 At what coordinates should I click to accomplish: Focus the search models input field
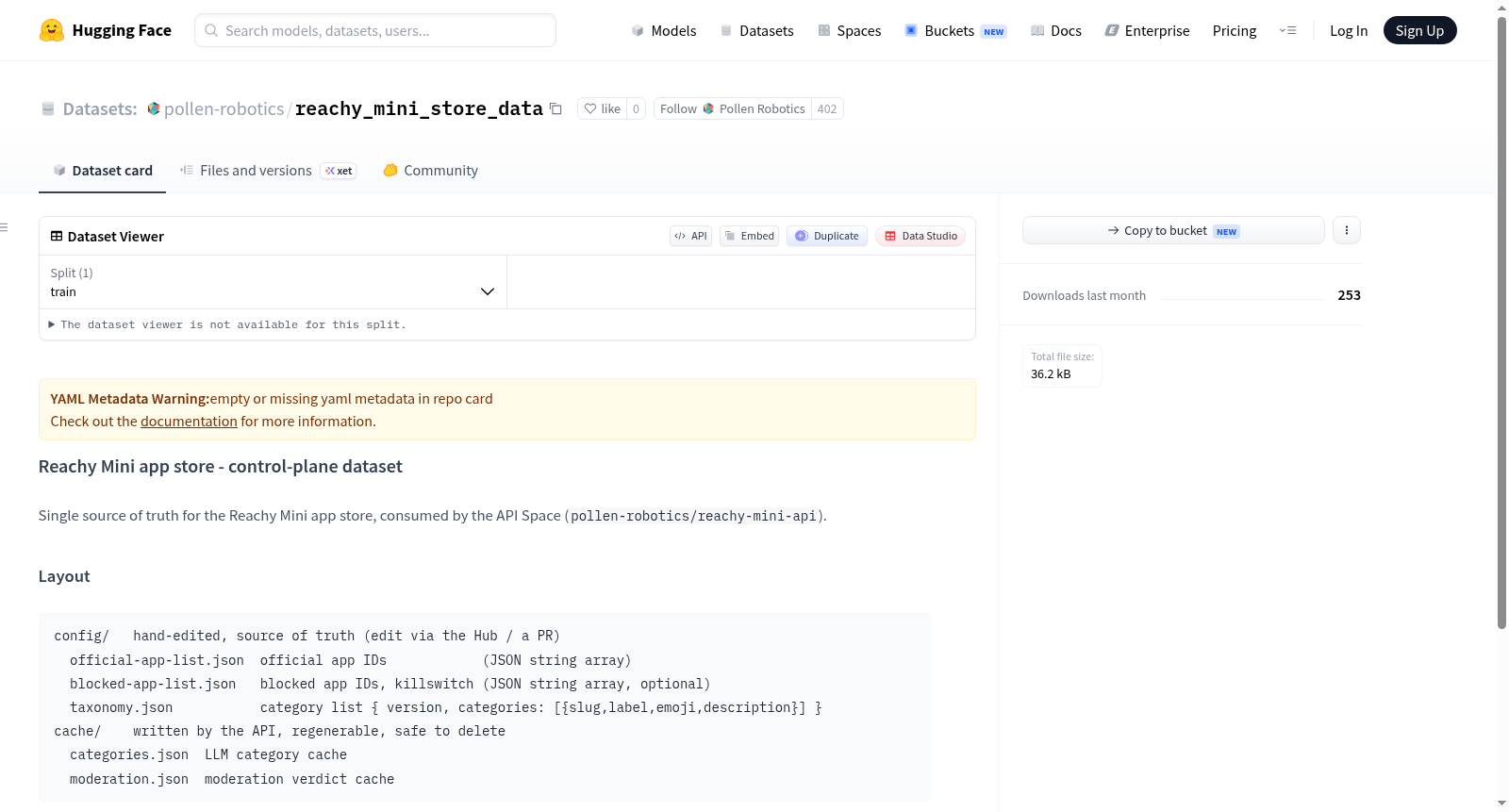click(x=375, y=30)
